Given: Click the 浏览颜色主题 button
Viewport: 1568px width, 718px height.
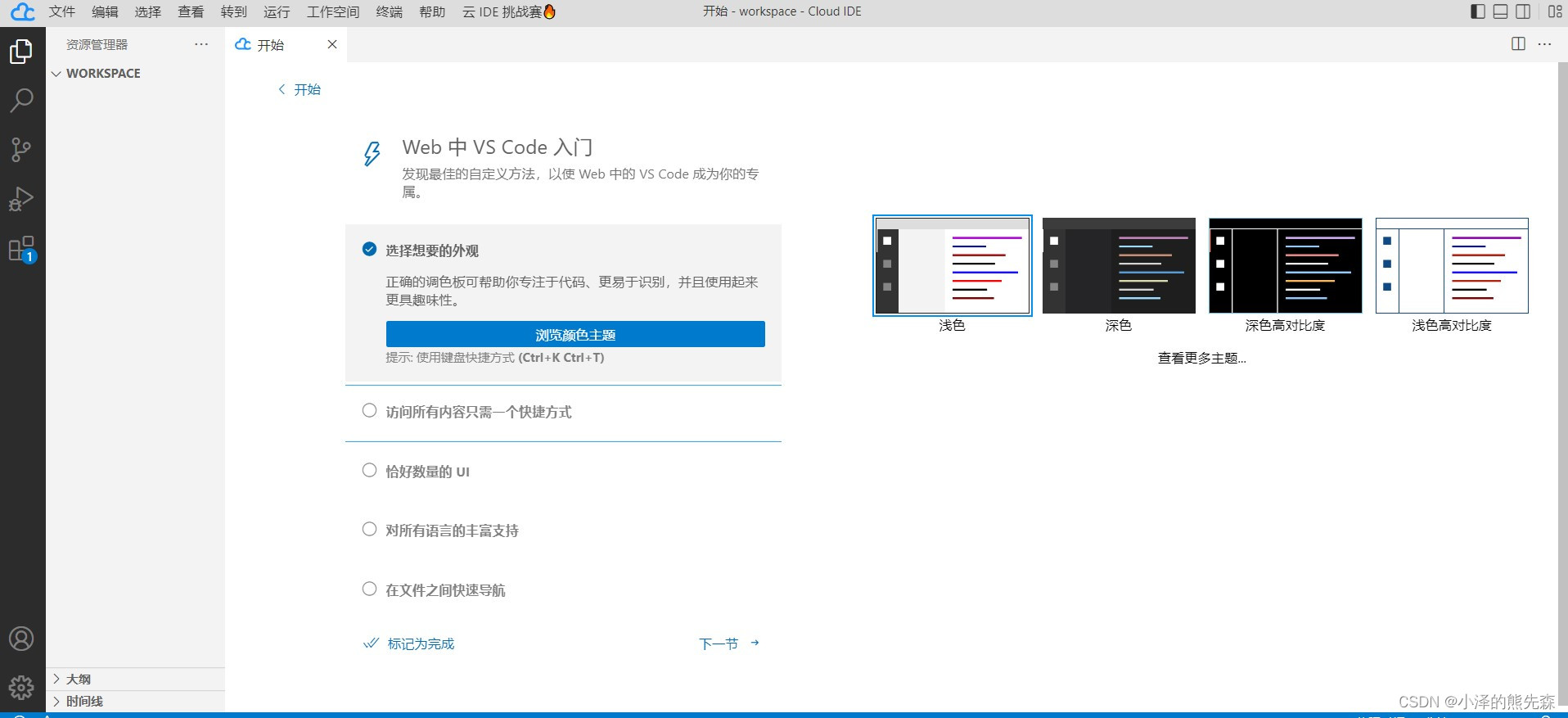Looking at the screenshot, I should click(575, 334).
